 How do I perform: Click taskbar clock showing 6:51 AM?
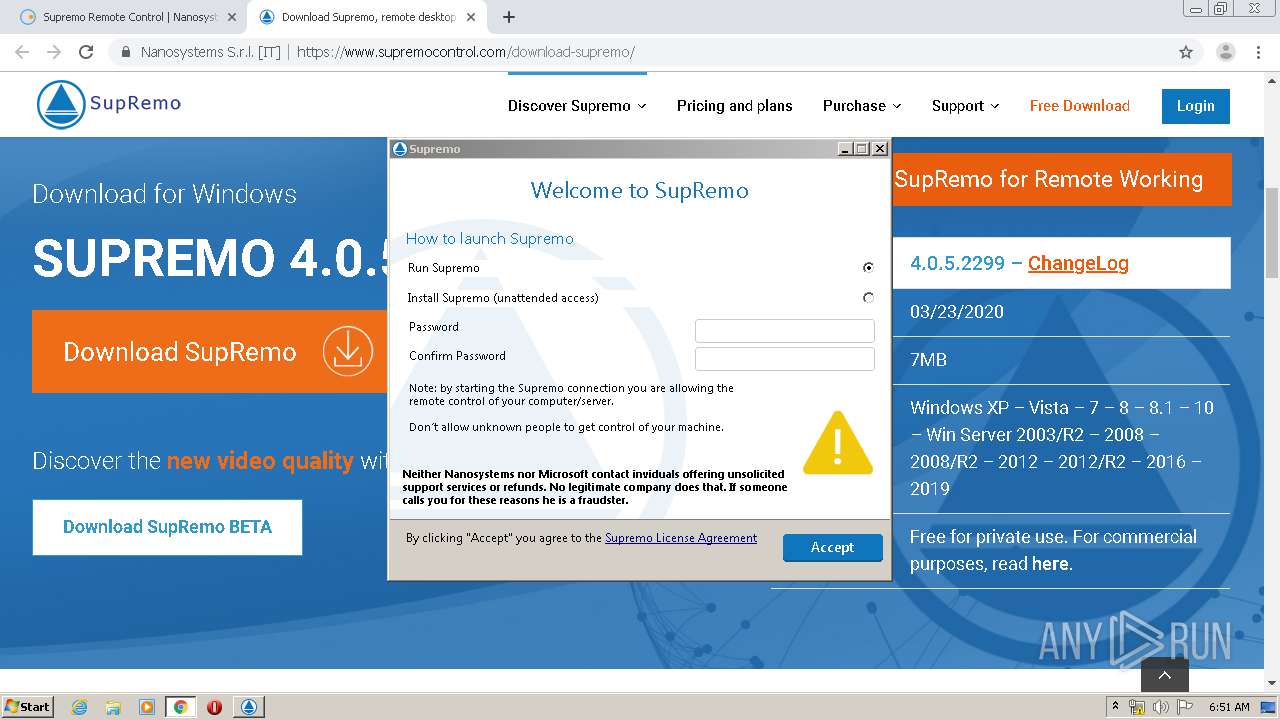point(1229,707)
